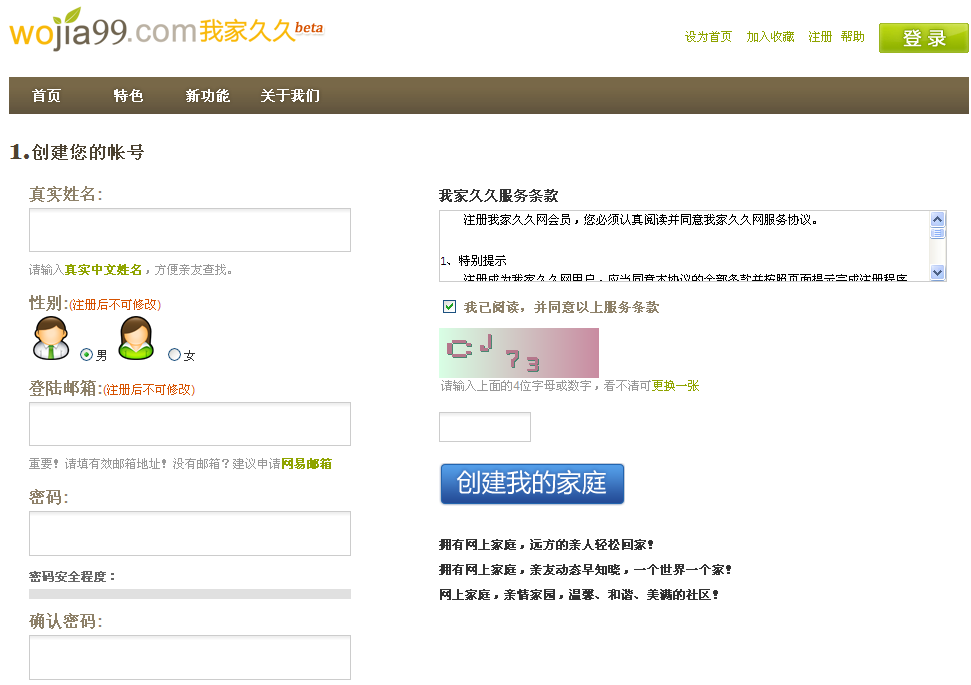Click scroll-down arrow in service terms box
Viewport: 971px width, 685px height.
pos(938,273)
